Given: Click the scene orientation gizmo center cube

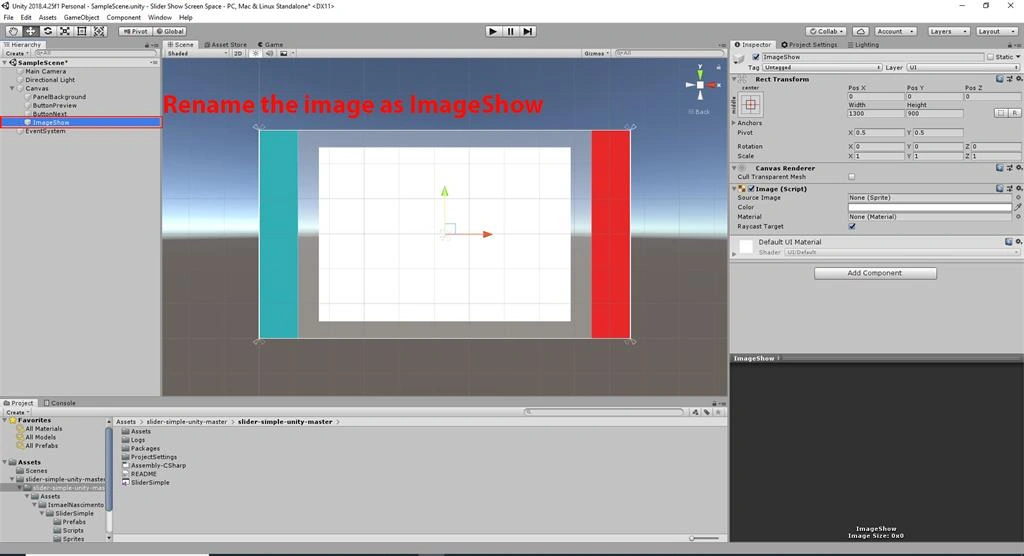Looking at the screenshot, I should tap(700, 85).
